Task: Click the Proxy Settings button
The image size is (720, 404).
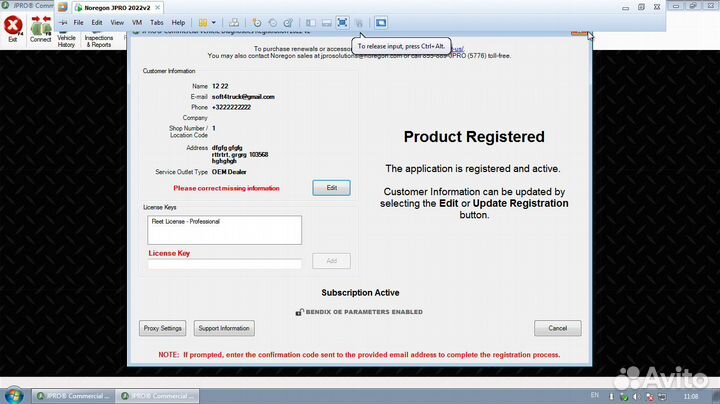Action: click(163, 328)
